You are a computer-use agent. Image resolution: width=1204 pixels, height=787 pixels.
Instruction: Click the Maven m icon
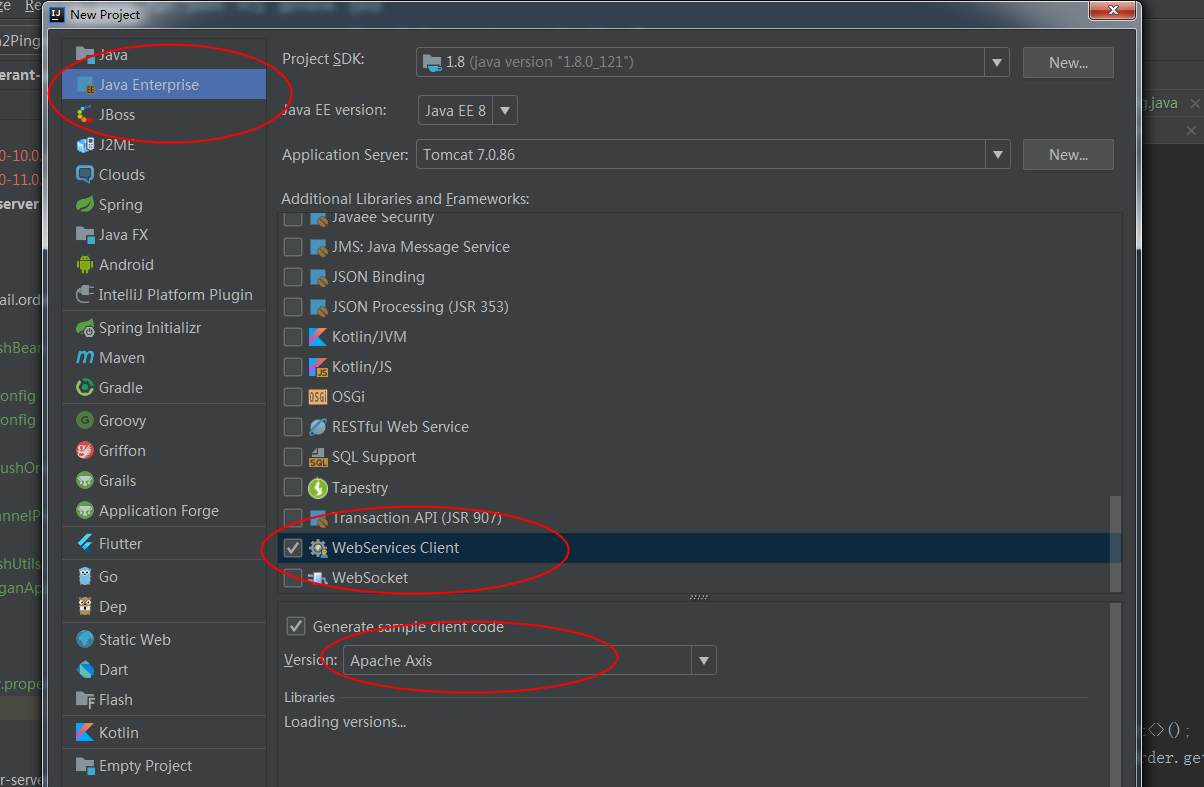85,358
